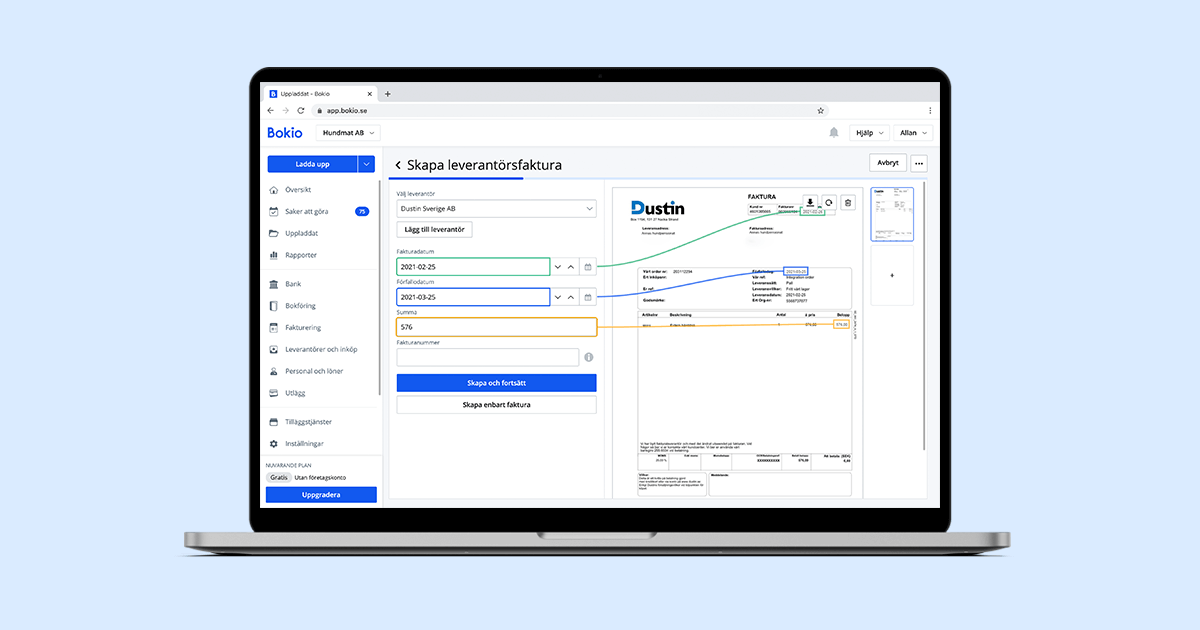The image size is (1200, 630).
Task: Click the Skapa och fortsätt button
Action: click(x=496, y=383)
